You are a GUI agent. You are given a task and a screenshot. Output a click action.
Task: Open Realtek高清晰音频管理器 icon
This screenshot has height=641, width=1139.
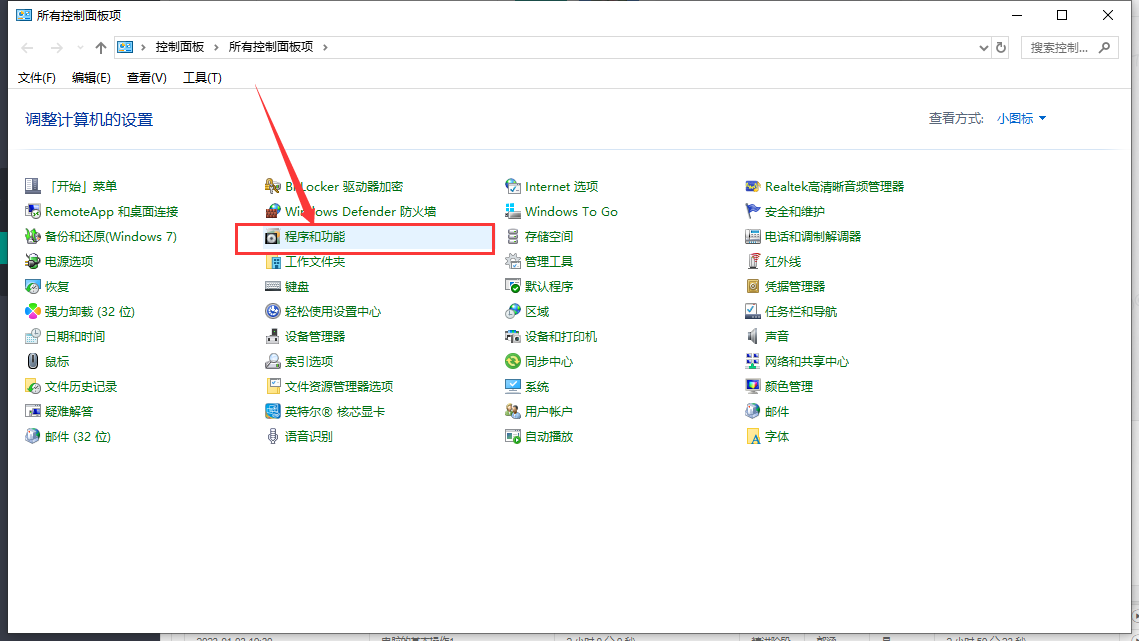pyautogui.click(x=753, y=186)
